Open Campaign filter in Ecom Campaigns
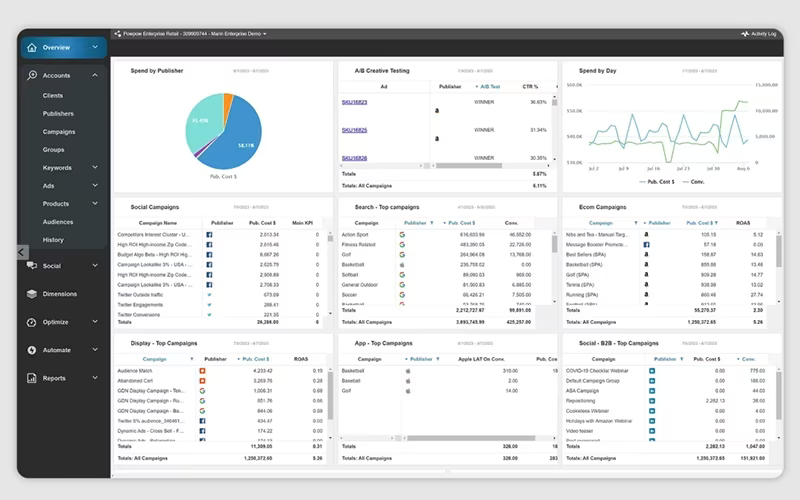This screenshot has height=500, width=800. (635, 223)
